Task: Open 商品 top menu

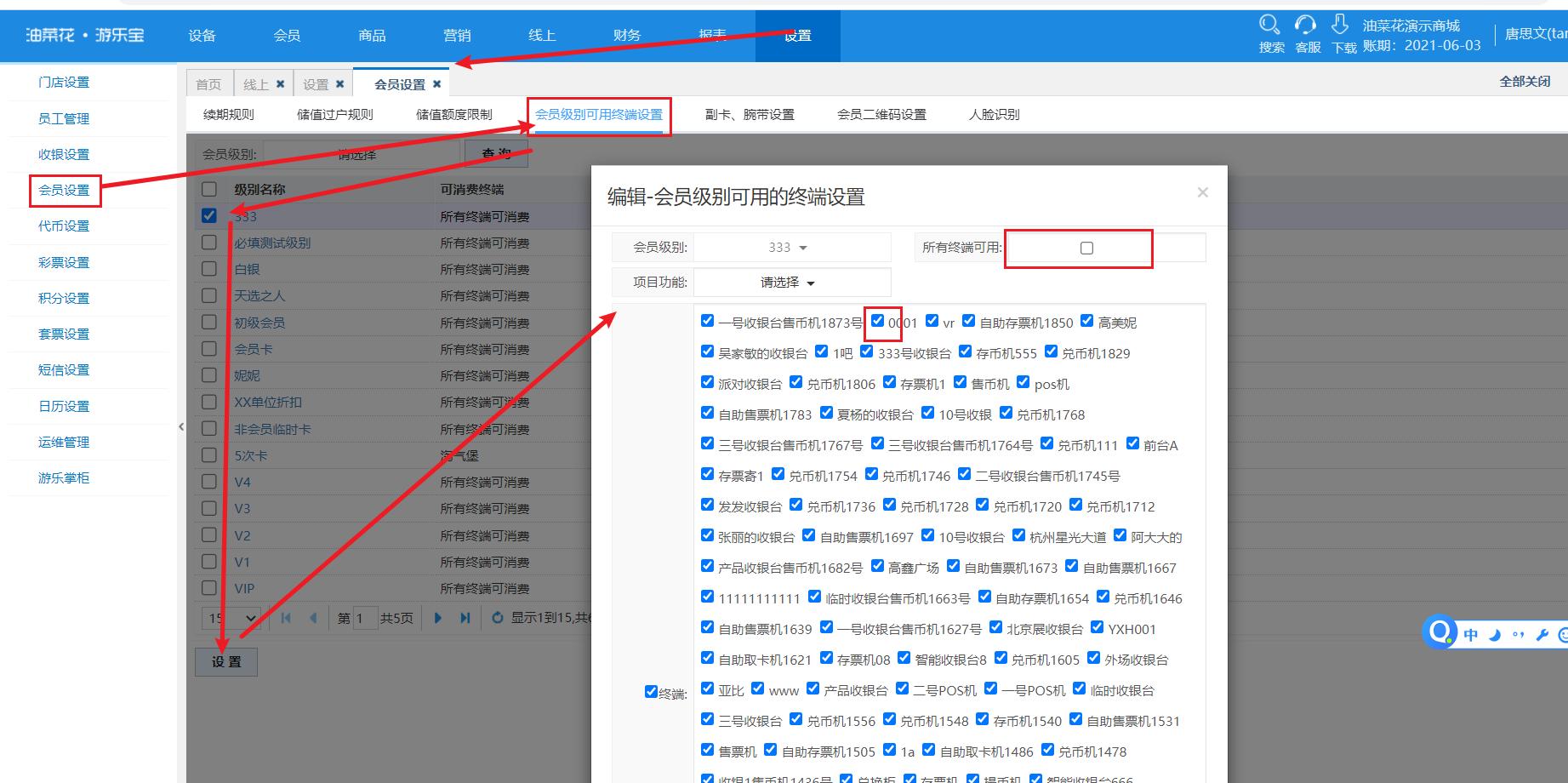Action: (373, 36)
